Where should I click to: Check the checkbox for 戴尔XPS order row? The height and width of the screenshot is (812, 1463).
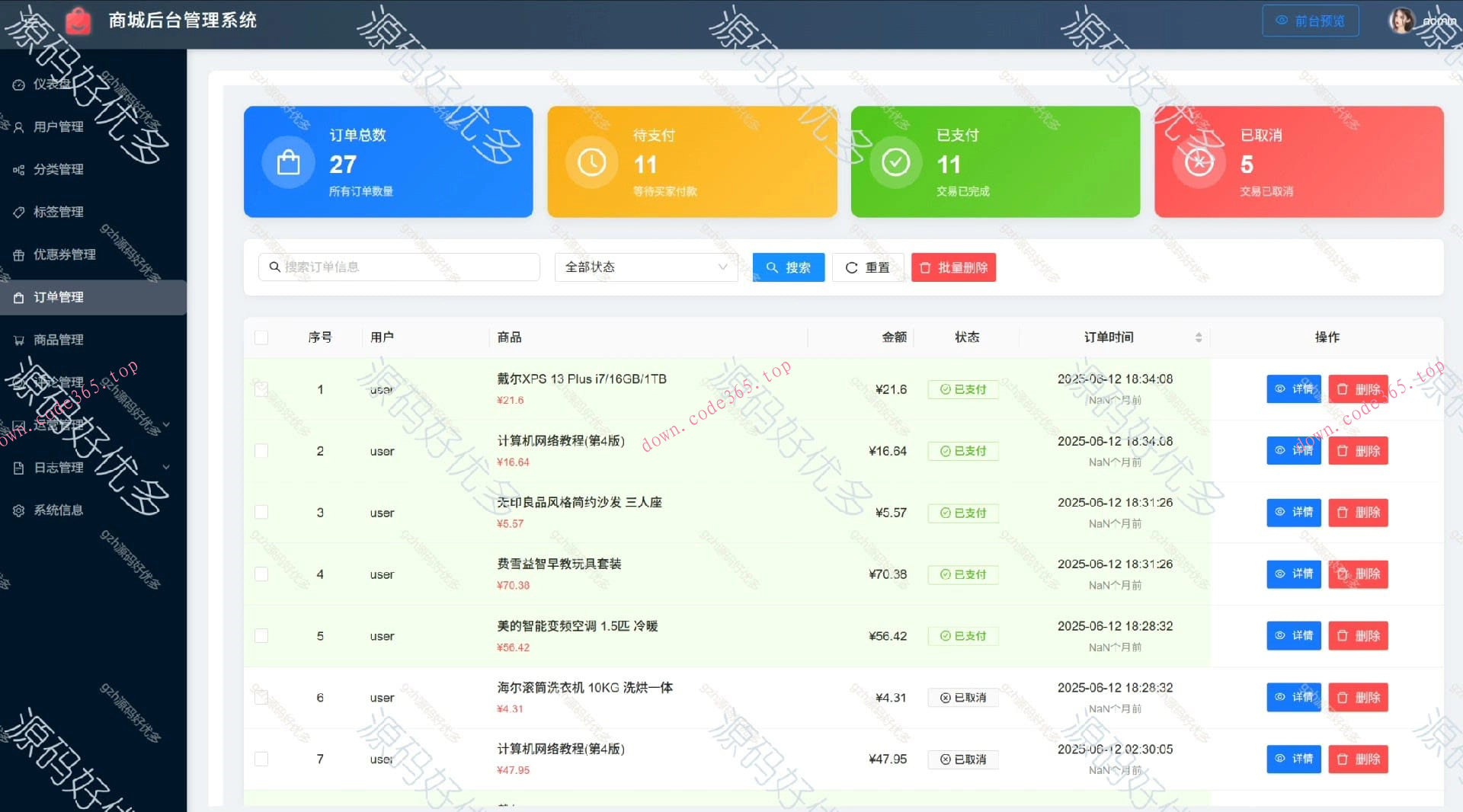[261, 389]
